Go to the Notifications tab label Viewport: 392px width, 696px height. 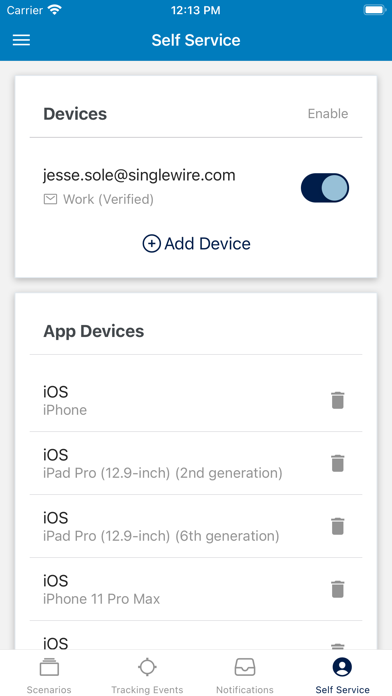(245, 690)
